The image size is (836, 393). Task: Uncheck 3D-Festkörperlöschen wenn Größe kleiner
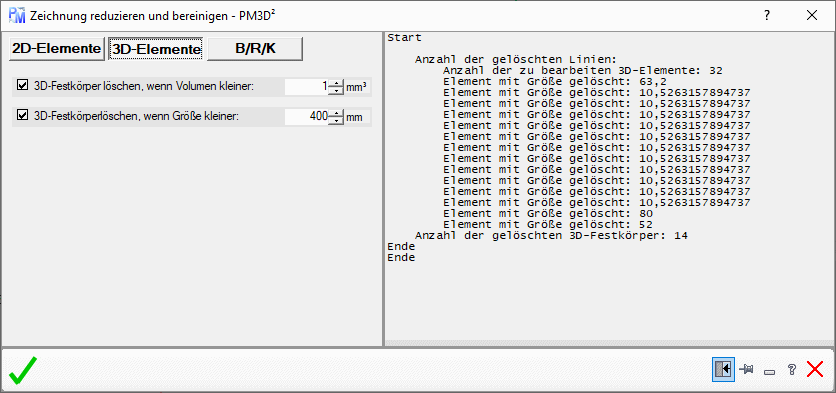click(x=22, y=116)
